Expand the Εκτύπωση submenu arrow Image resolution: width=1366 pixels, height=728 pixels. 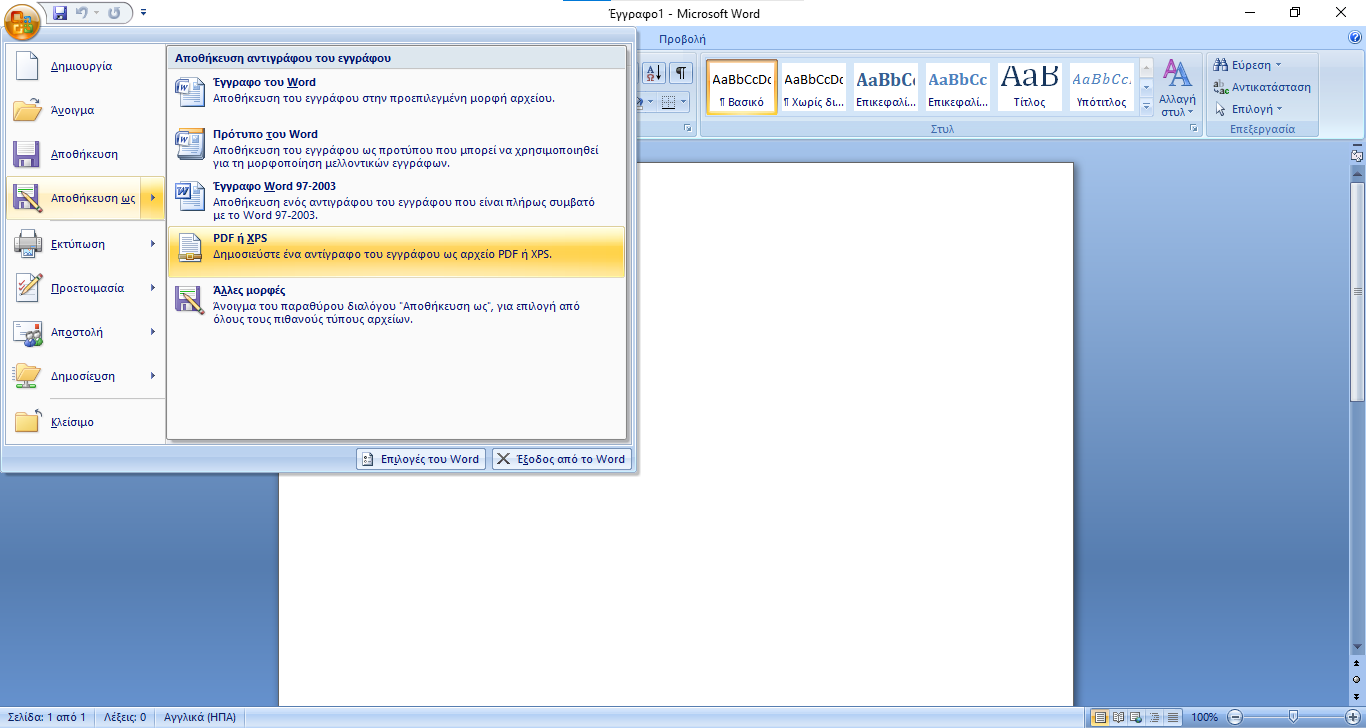pyautogui.click(x=153, y=243)
